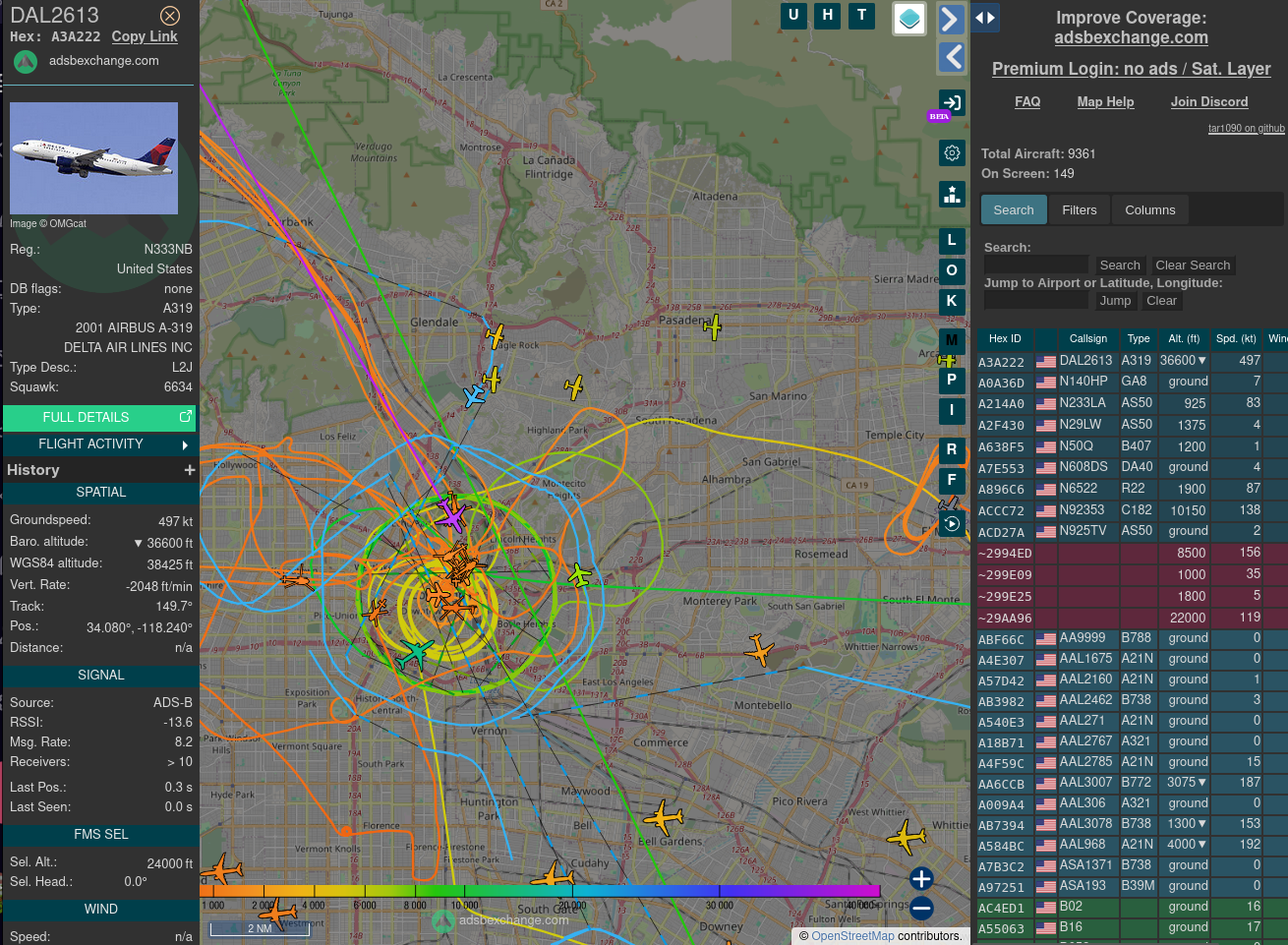Open the map settings gear
The image size is (1288, 945).
[x=951, y=152]
